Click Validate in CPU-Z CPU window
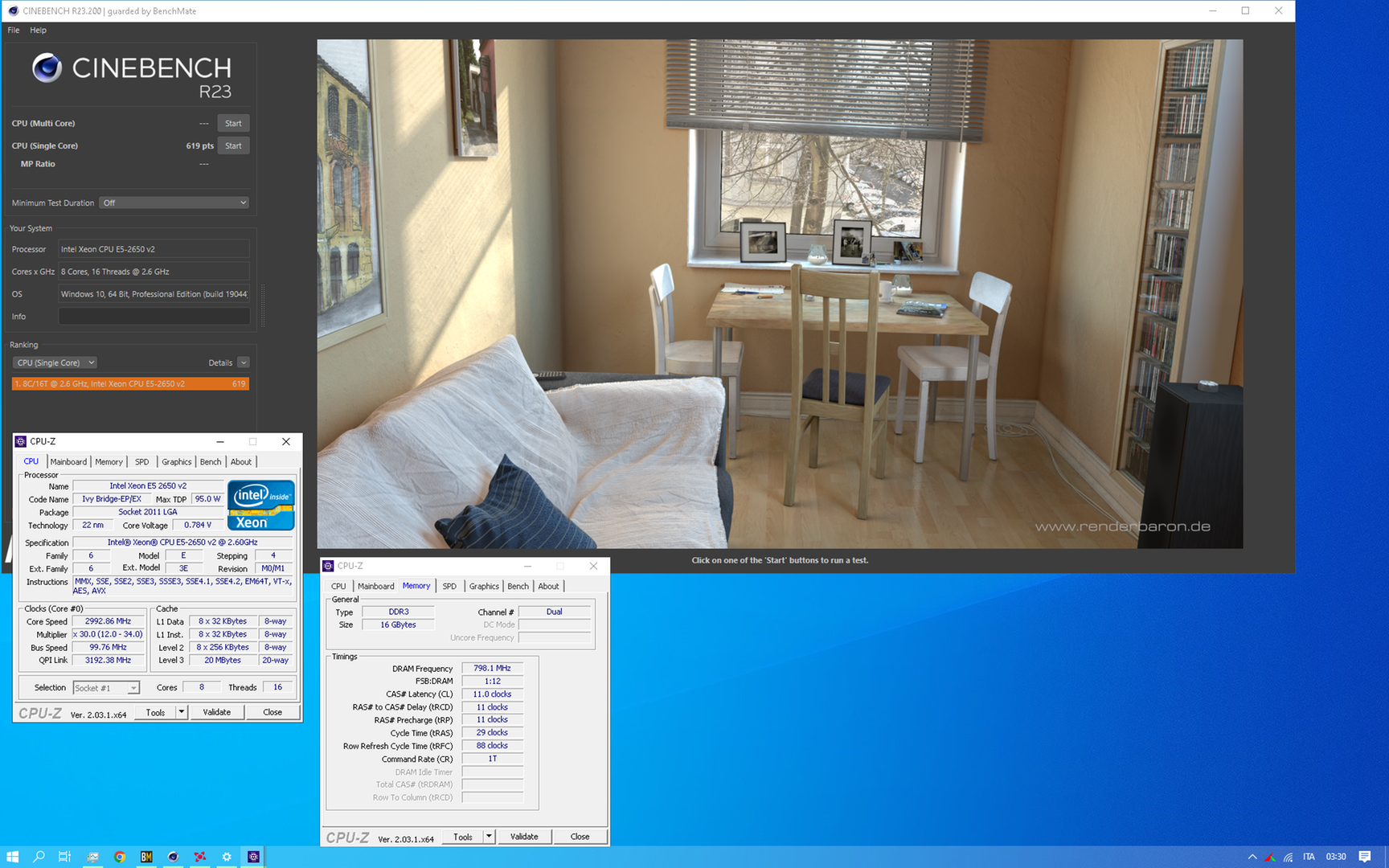The image size is (1389, 868). pos(217,712)
